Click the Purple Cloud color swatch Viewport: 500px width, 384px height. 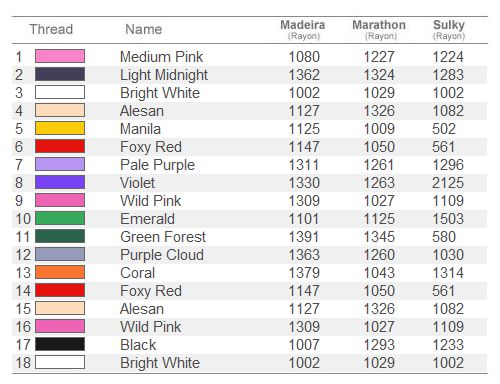pos(60,254)
